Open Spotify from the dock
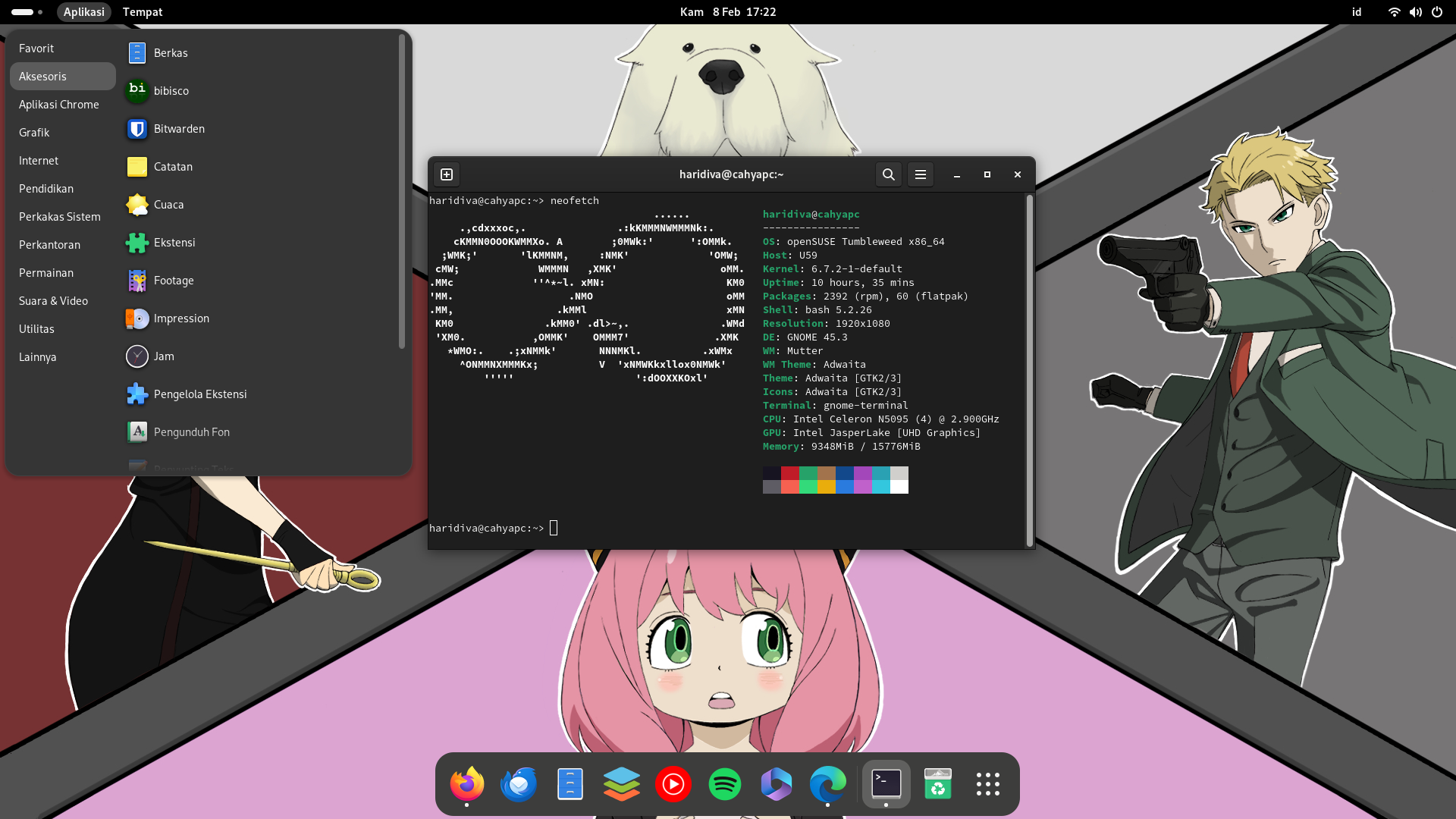Viewport: 1456px width, 819px height. coord(725,783)
